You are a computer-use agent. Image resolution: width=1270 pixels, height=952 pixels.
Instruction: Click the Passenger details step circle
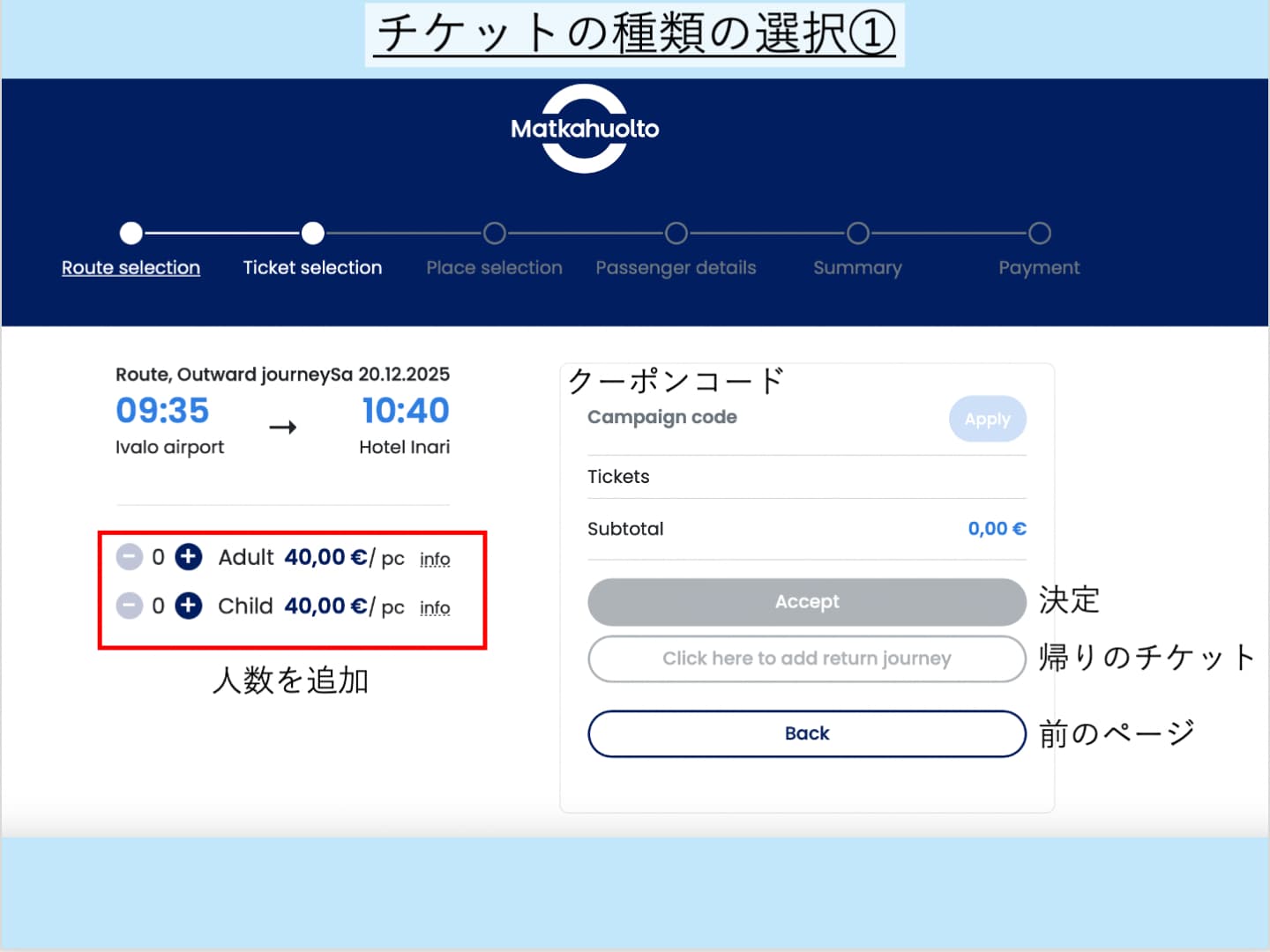[676, 234]
